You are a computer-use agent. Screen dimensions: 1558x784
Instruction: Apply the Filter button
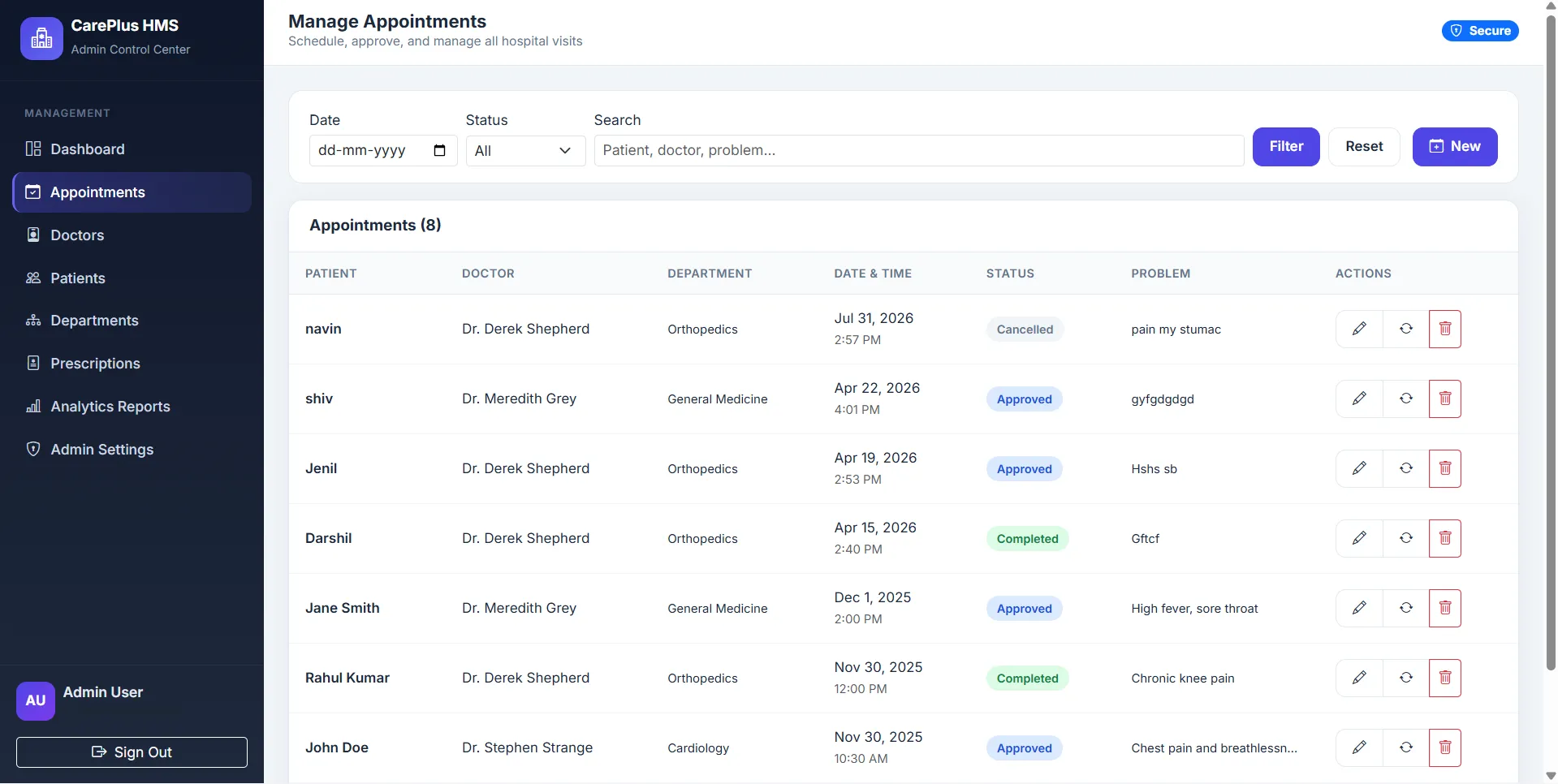(1286, 147)
